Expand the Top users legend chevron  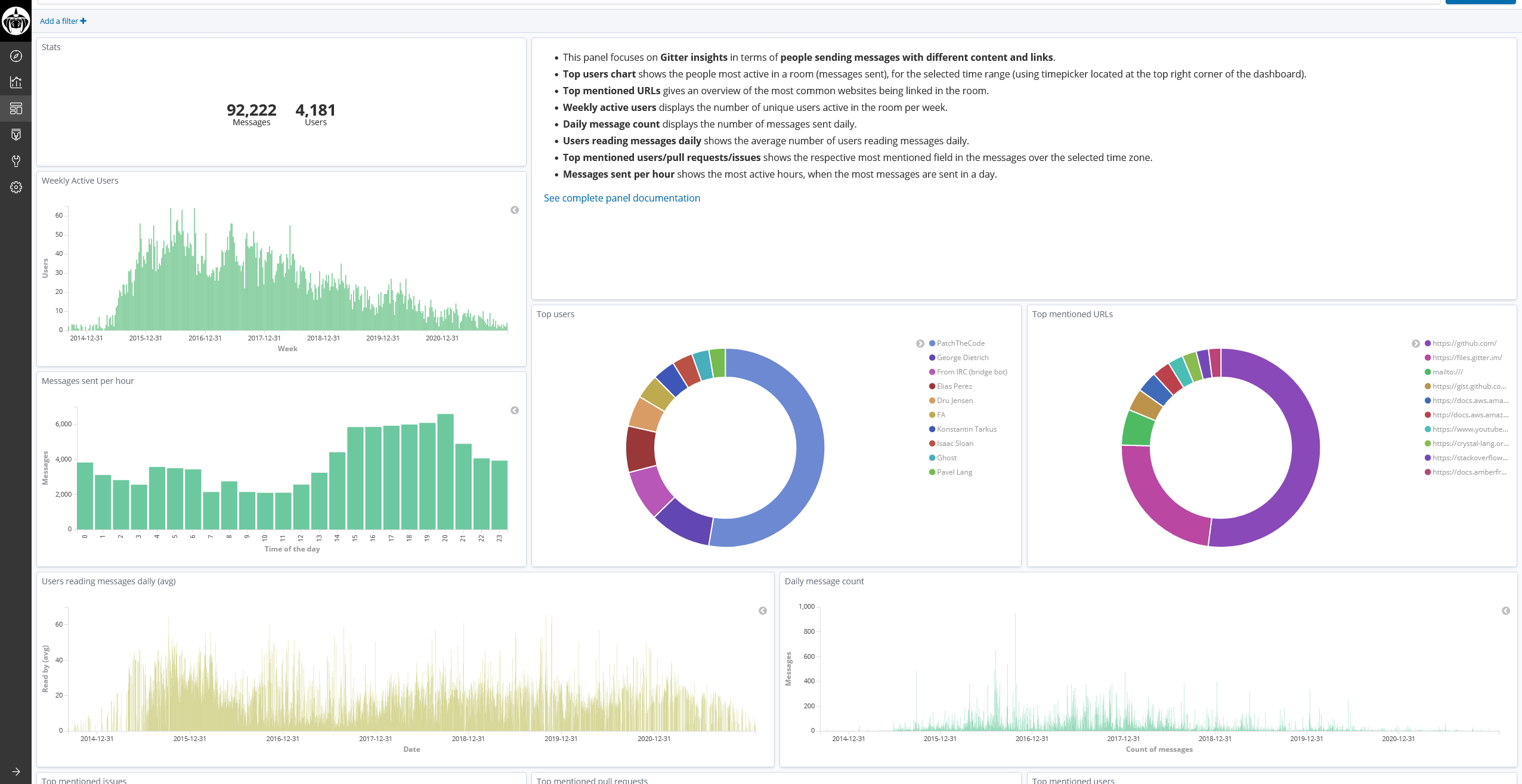[920, 343]
